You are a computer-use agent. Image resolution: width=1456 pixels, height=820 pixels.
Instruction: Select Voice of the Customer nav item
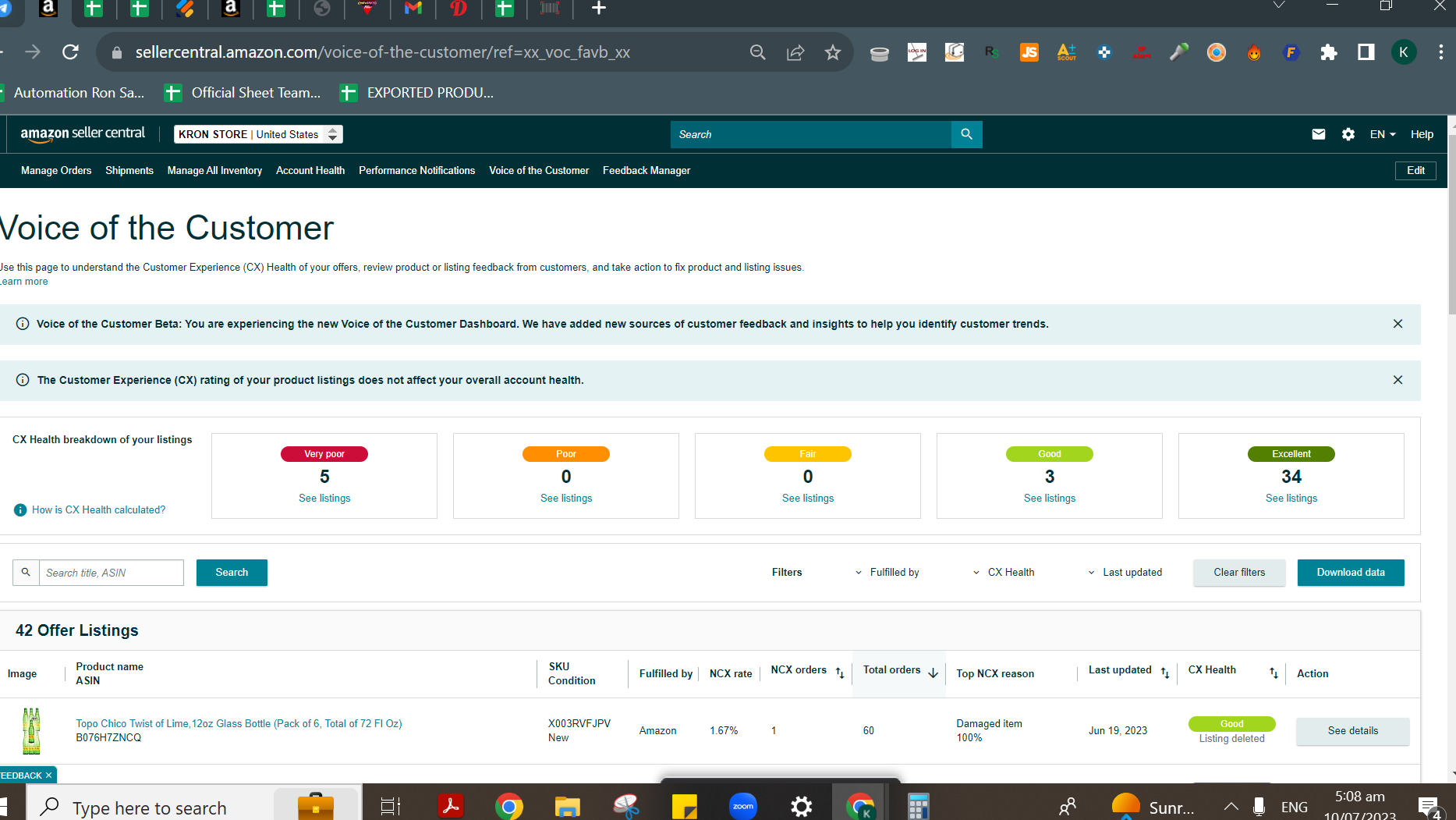[539, 171]
